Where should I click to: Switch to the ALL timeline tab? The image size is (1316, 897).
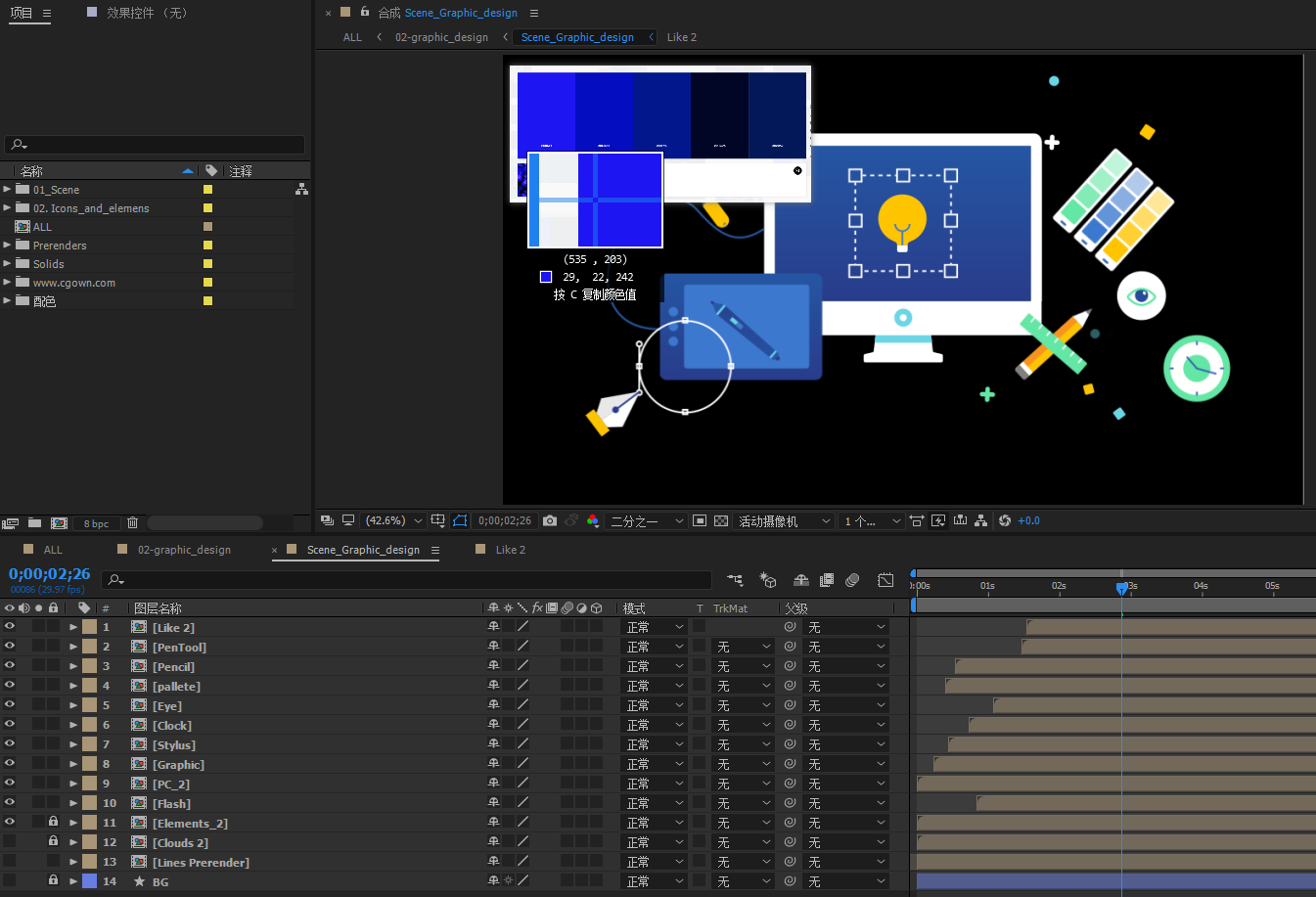click(53, 550)
